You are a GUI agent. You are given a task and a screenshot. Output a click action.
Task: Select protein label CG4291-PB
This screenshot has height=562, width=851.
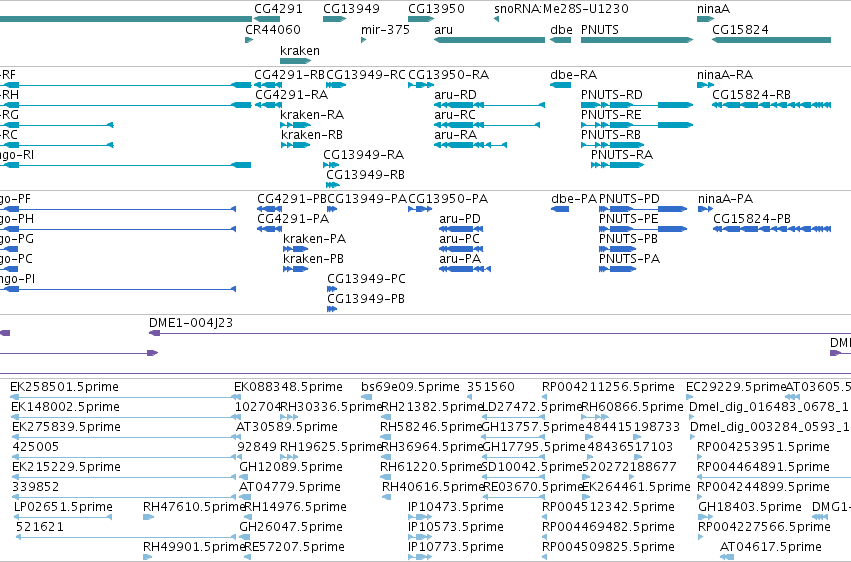292,199
